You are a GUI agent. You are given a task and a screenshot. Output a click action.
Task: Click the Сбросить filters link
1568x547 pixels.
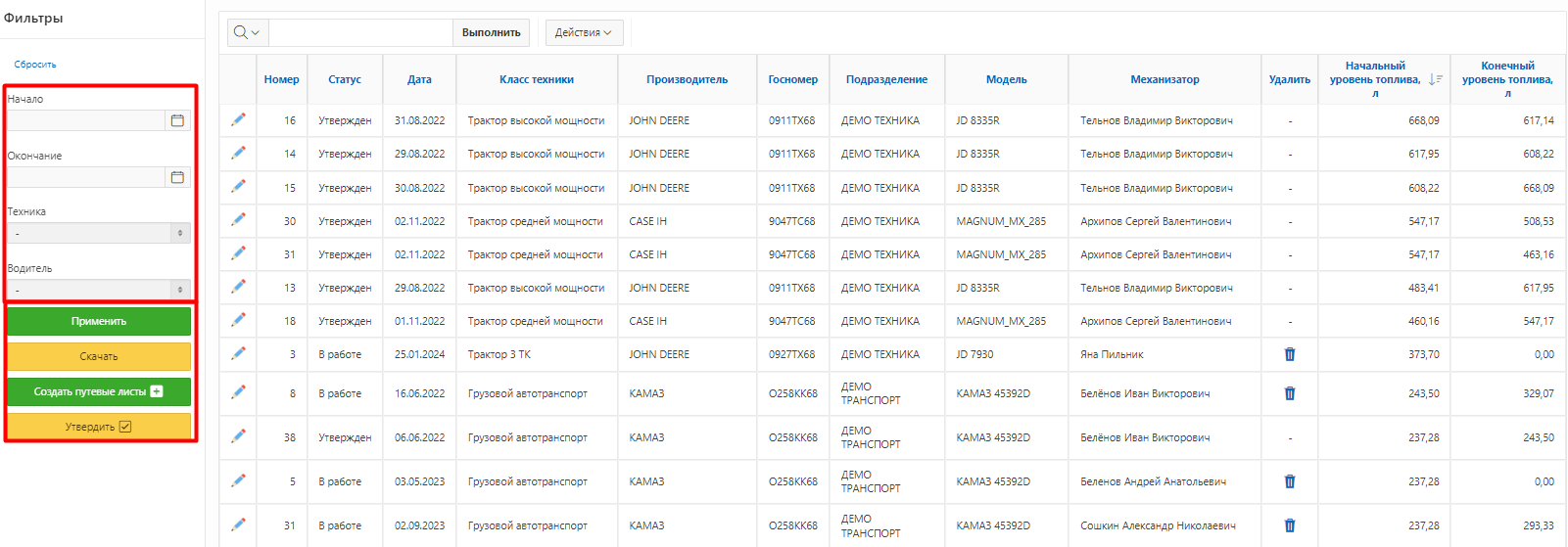[35, 65]
